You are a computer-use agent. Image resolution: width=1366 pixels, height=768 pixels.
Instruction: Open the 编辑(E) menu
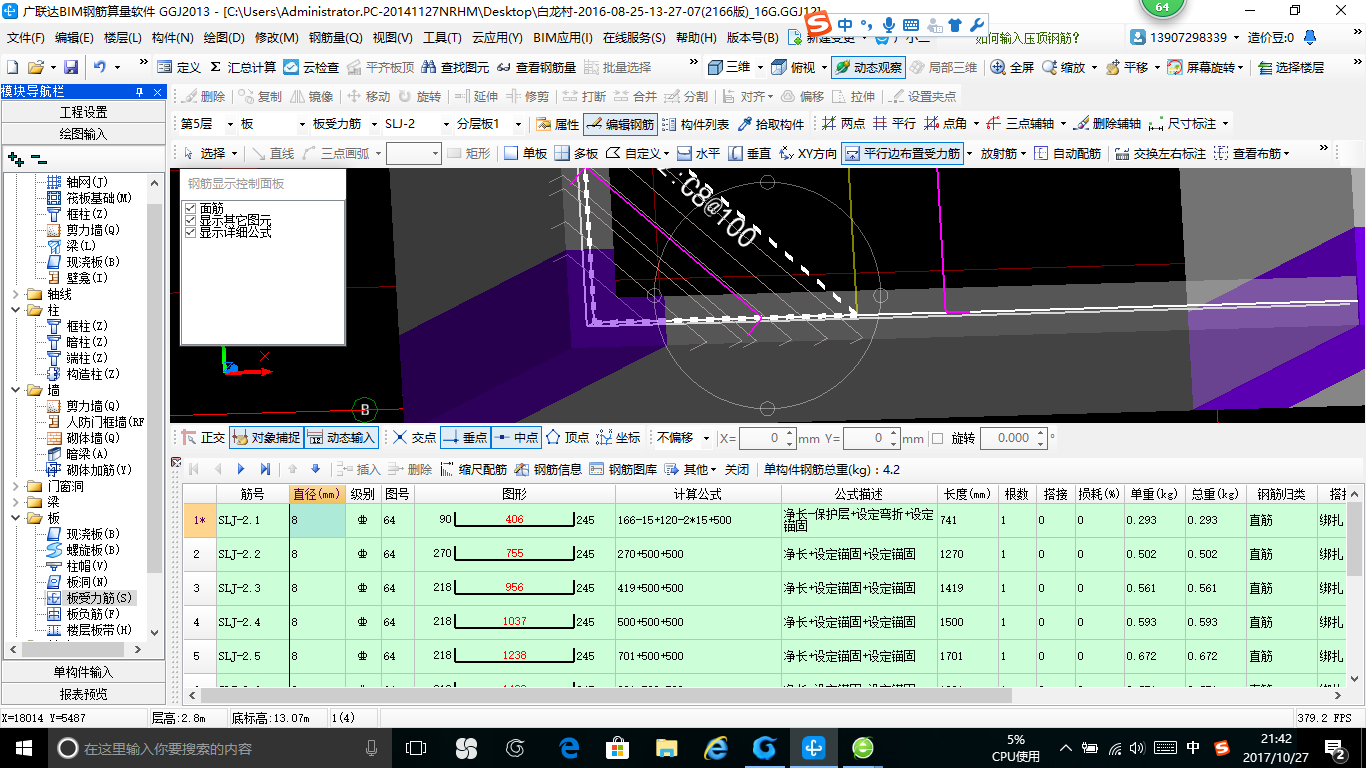pyautogui.click(x=74, y=38)
